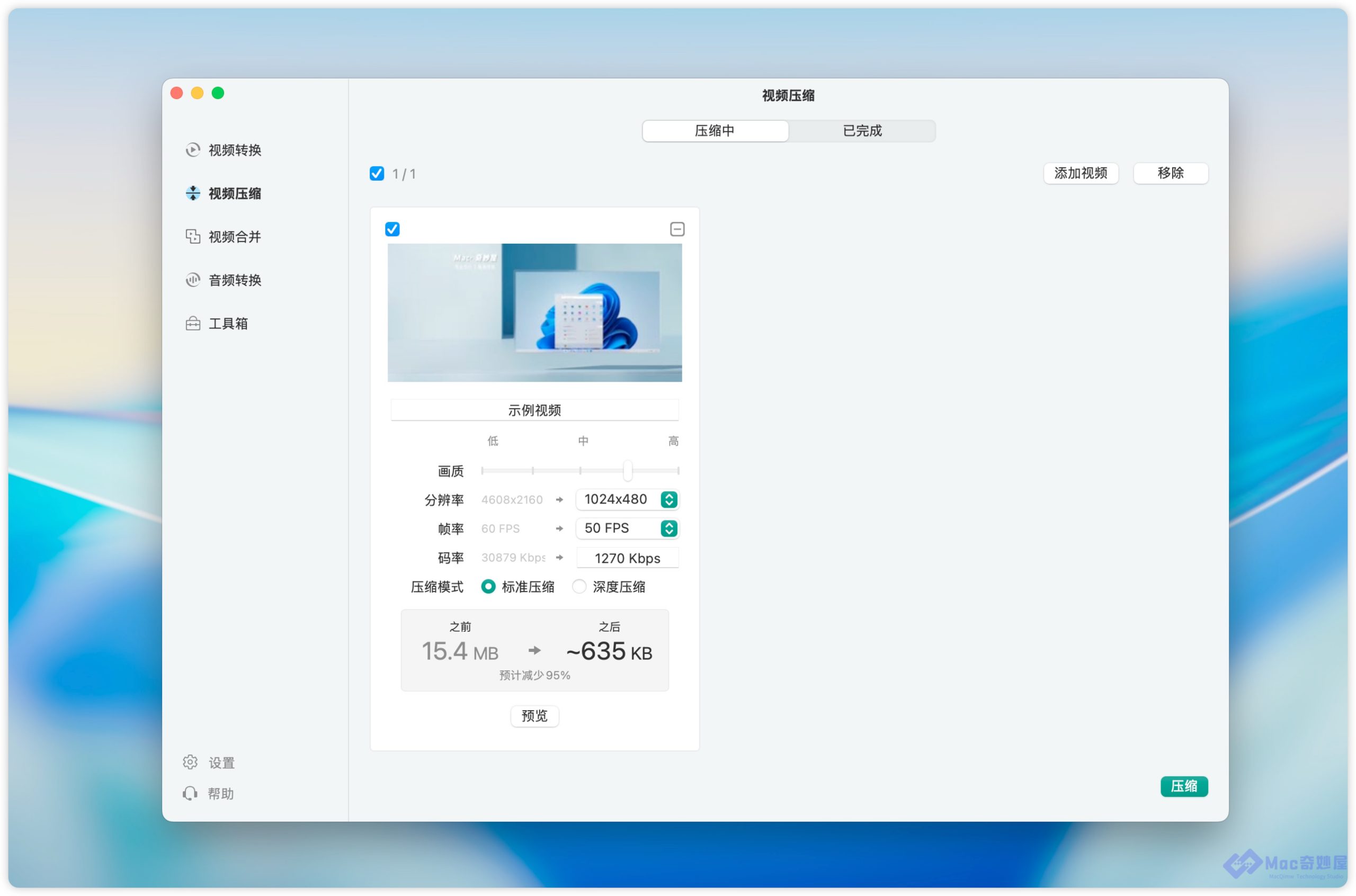Open 帮助 via the headset icon

190,794
